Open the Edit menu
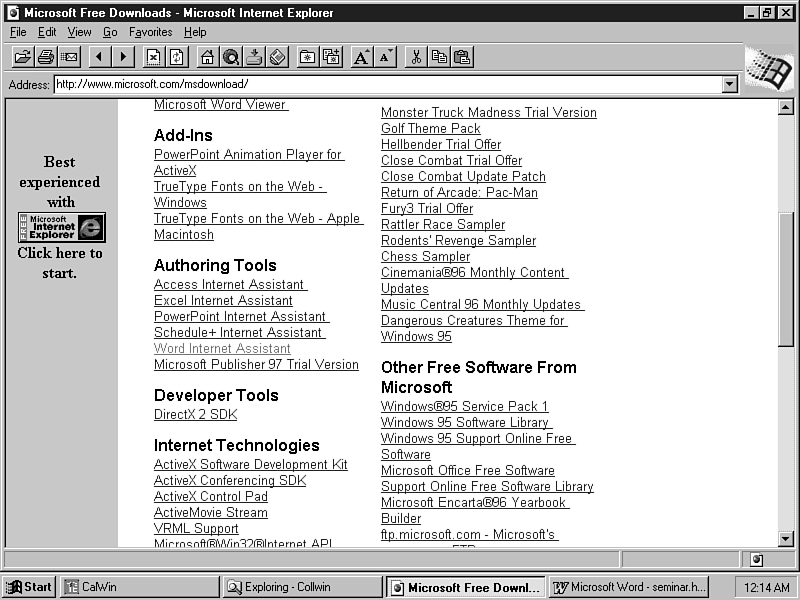800x600 pixels. point(47,32)
